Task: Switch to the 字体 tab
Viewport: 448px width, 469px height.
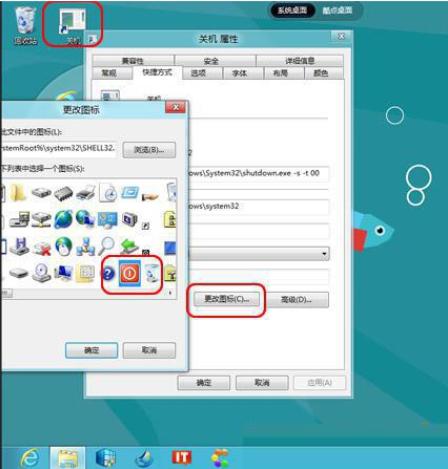Action: click(x=243, y=73)
